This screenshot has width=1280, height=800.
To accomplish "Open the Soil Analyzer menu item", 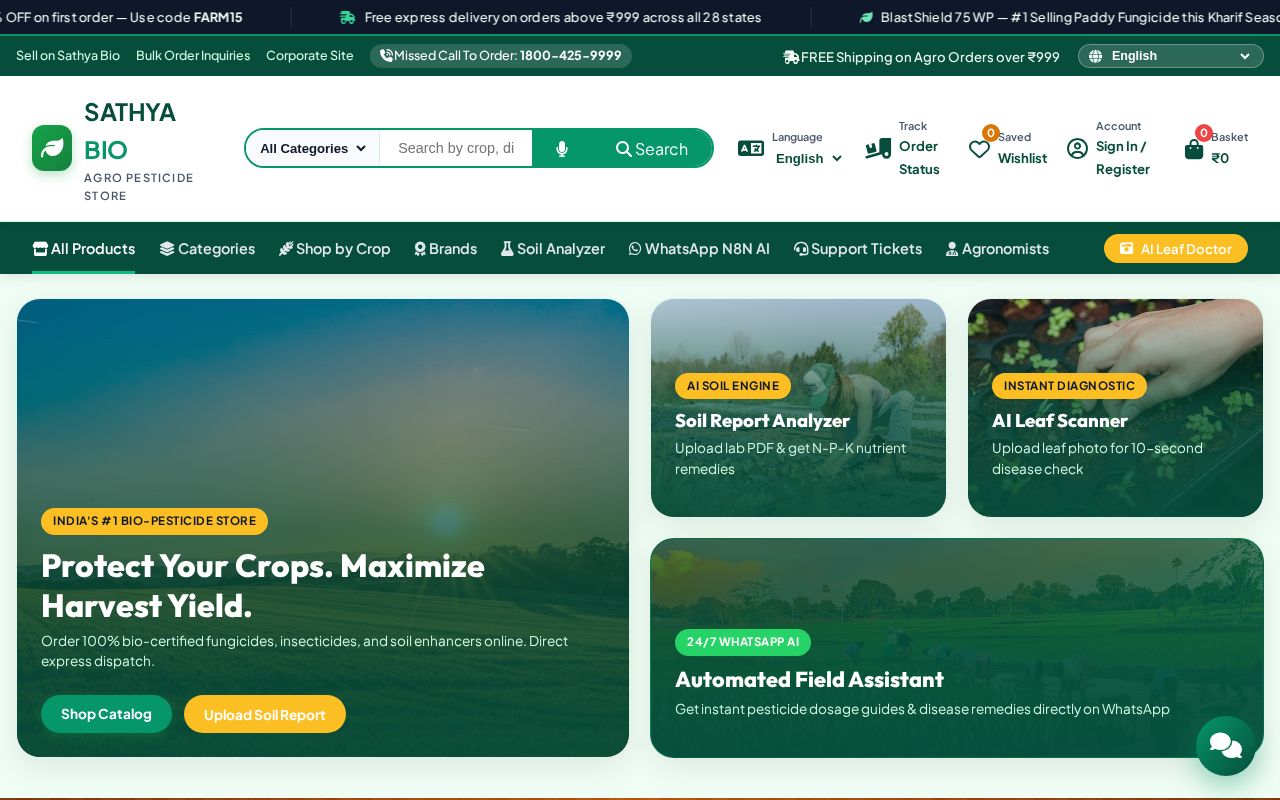I will click(x=553, y=248).
